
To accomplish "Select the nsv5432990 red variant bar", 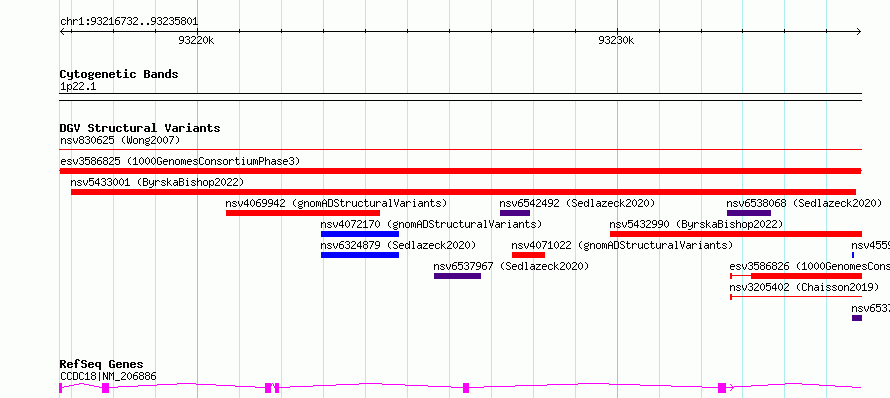I will (736, 234).
